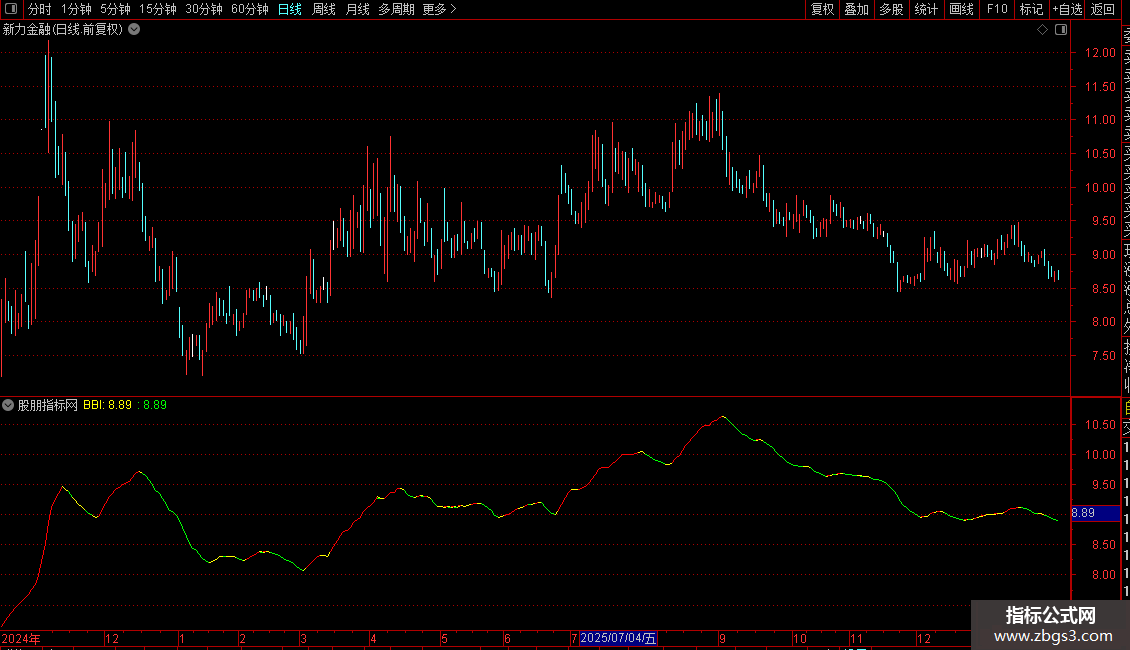Open 多股 multi-stock view

pyautogui.click(x=891, y=9)
